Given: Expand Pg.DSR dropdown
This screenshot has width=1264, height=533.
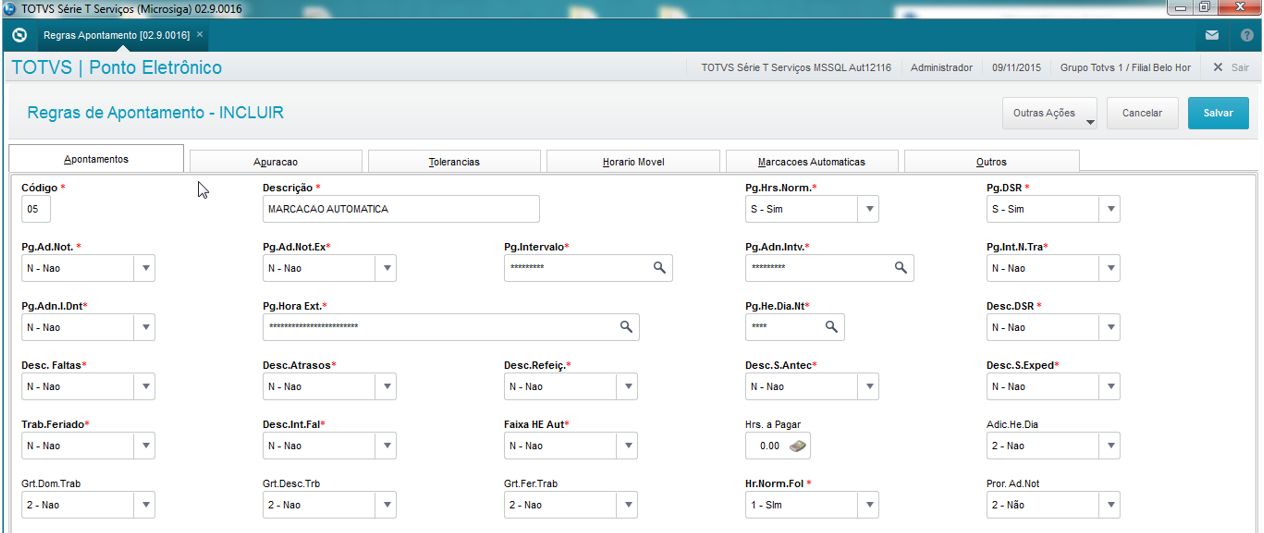Looking at the screenshot, I should (1109, 209).
